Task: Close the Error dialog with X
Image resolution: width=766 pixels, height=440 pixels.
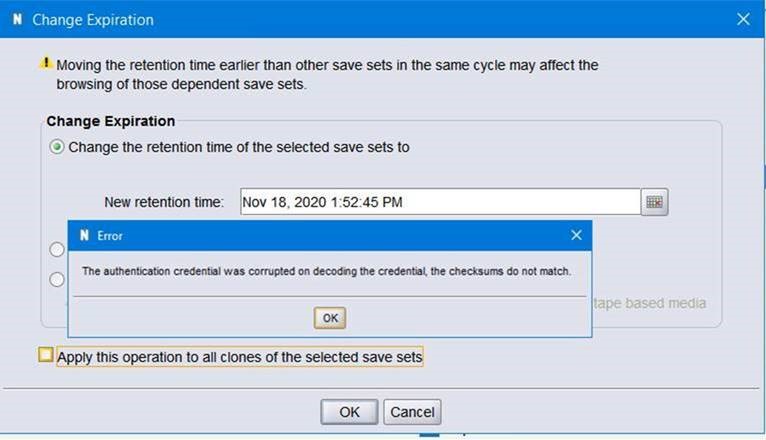Action: (x=576, y=235)
